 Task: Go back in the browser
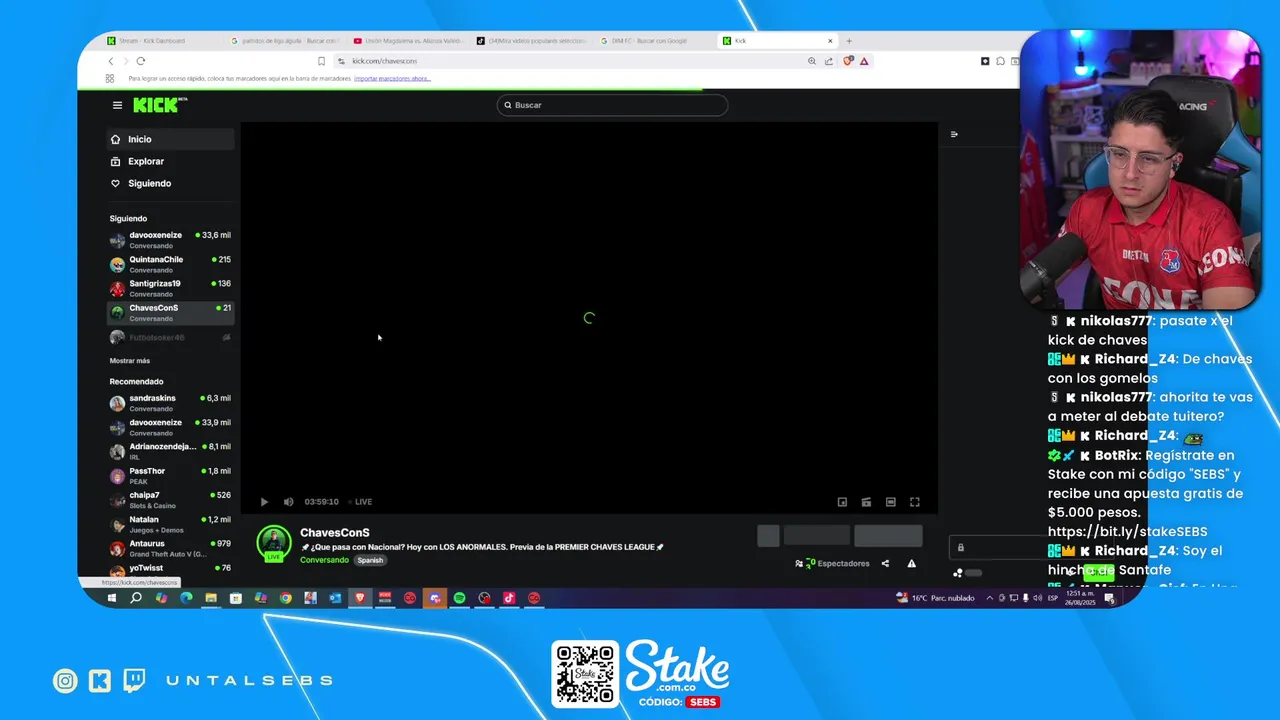[x=111, y=61]
